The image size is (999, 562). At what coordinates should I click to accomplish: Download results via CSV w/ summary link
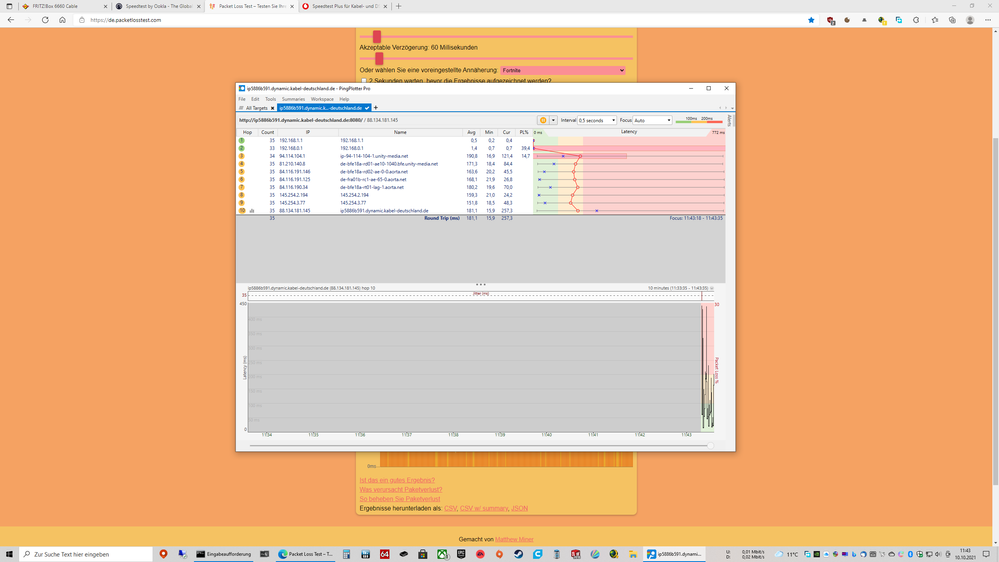pos(484,508)
